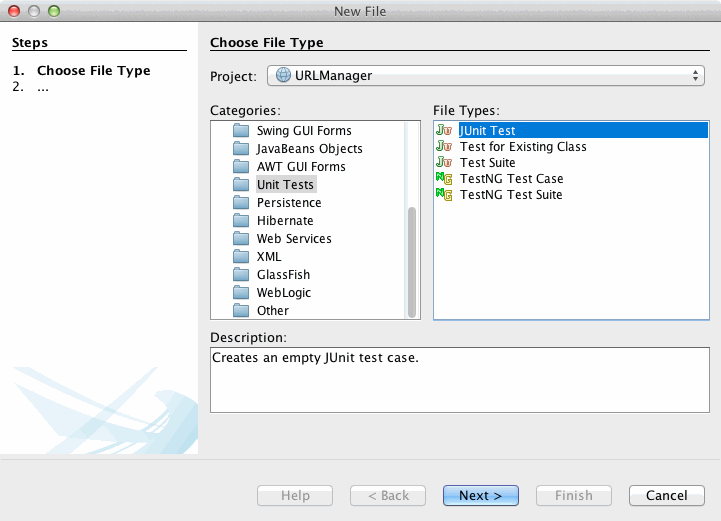721x521 pixels.
Task: Choose the Persistence category
Action: (x=289, y=203)
